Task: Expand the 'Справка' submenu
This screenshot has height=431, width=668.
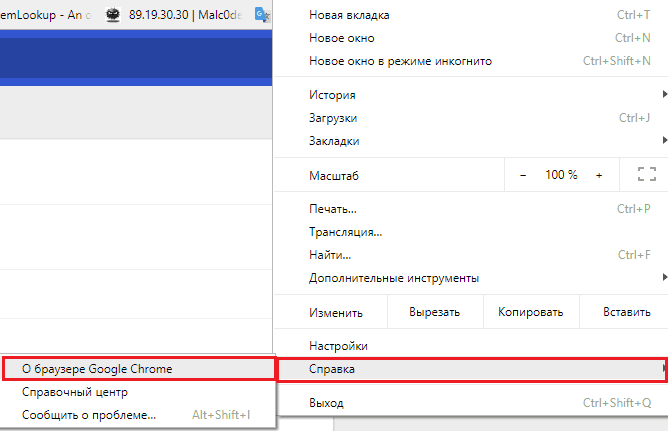Action: tap(471, 369)
